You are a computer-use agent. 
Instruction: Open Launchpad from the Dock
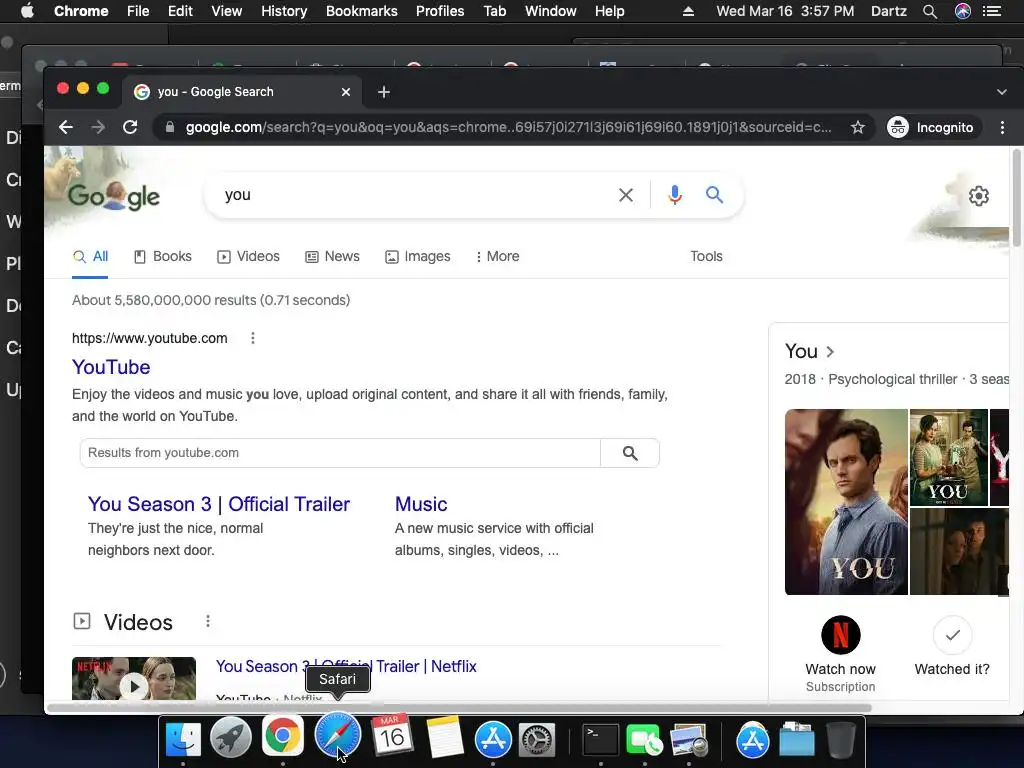click(x=231, y=738)
